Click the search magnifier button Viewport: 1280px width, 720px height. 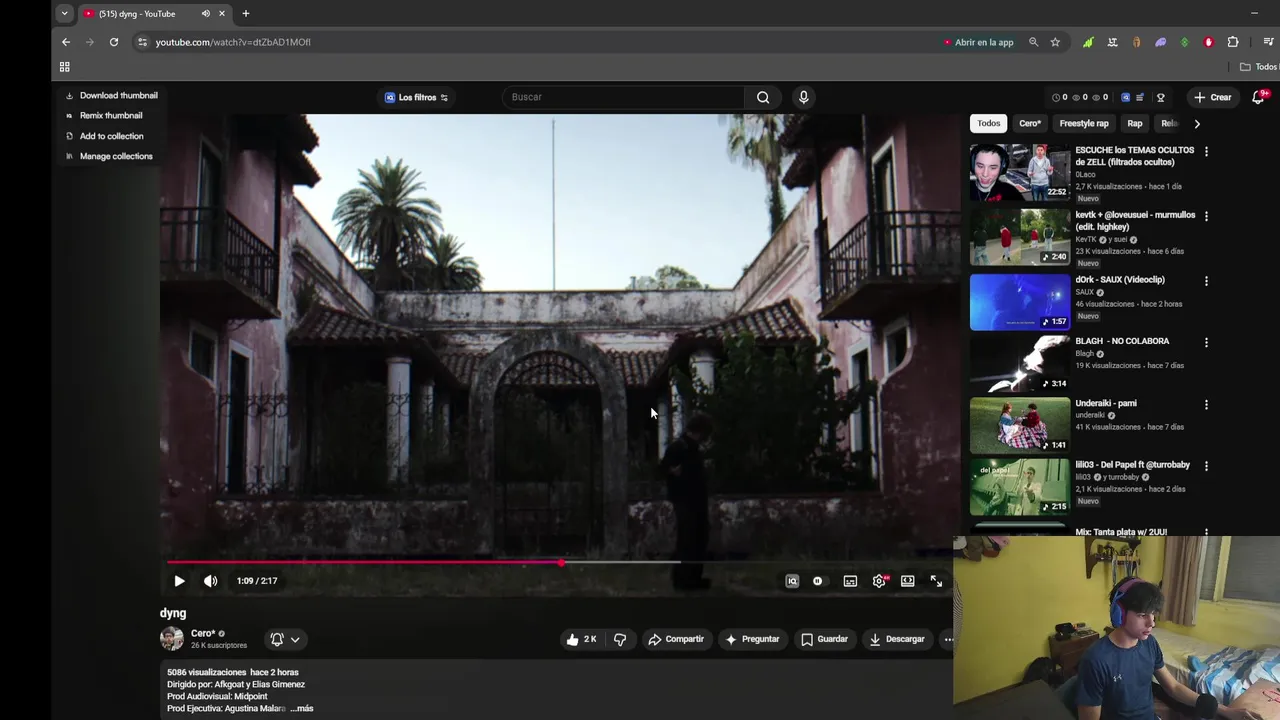[763, 97]
